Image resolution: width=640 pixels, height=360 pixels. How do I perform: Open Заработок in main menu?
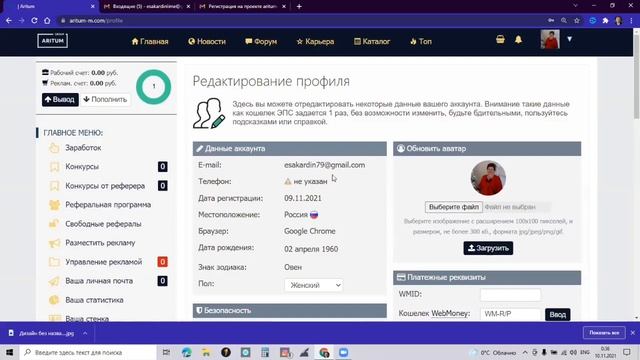tap(83, 148)
